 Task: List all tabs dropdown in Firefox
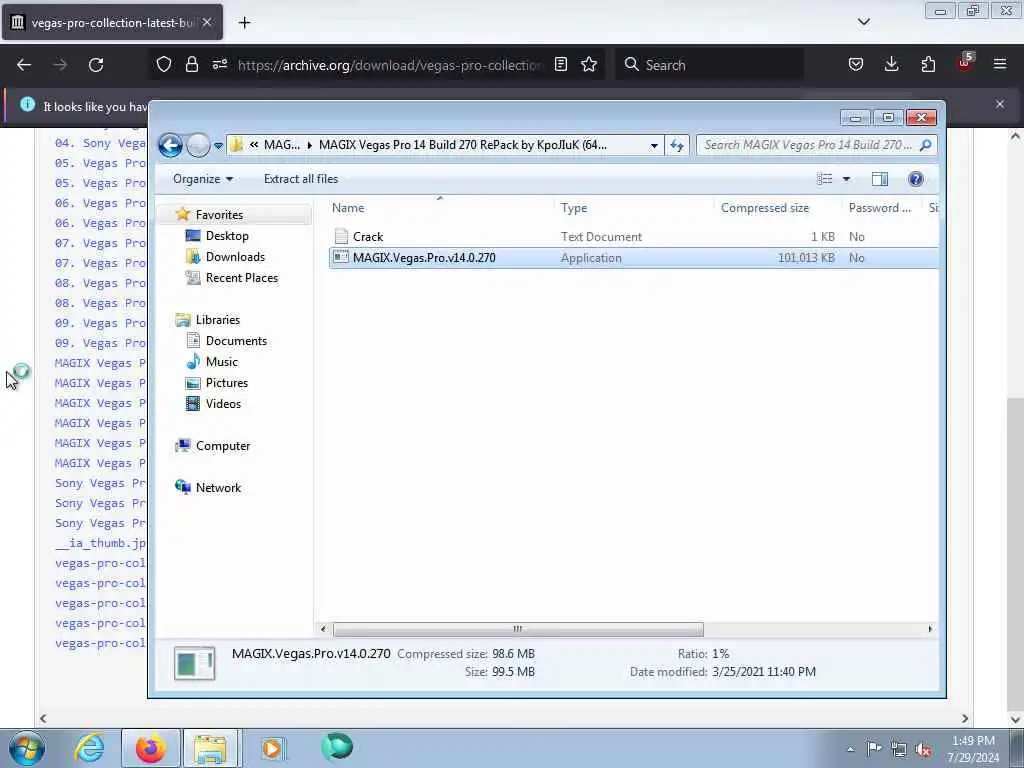click(863, 22)
